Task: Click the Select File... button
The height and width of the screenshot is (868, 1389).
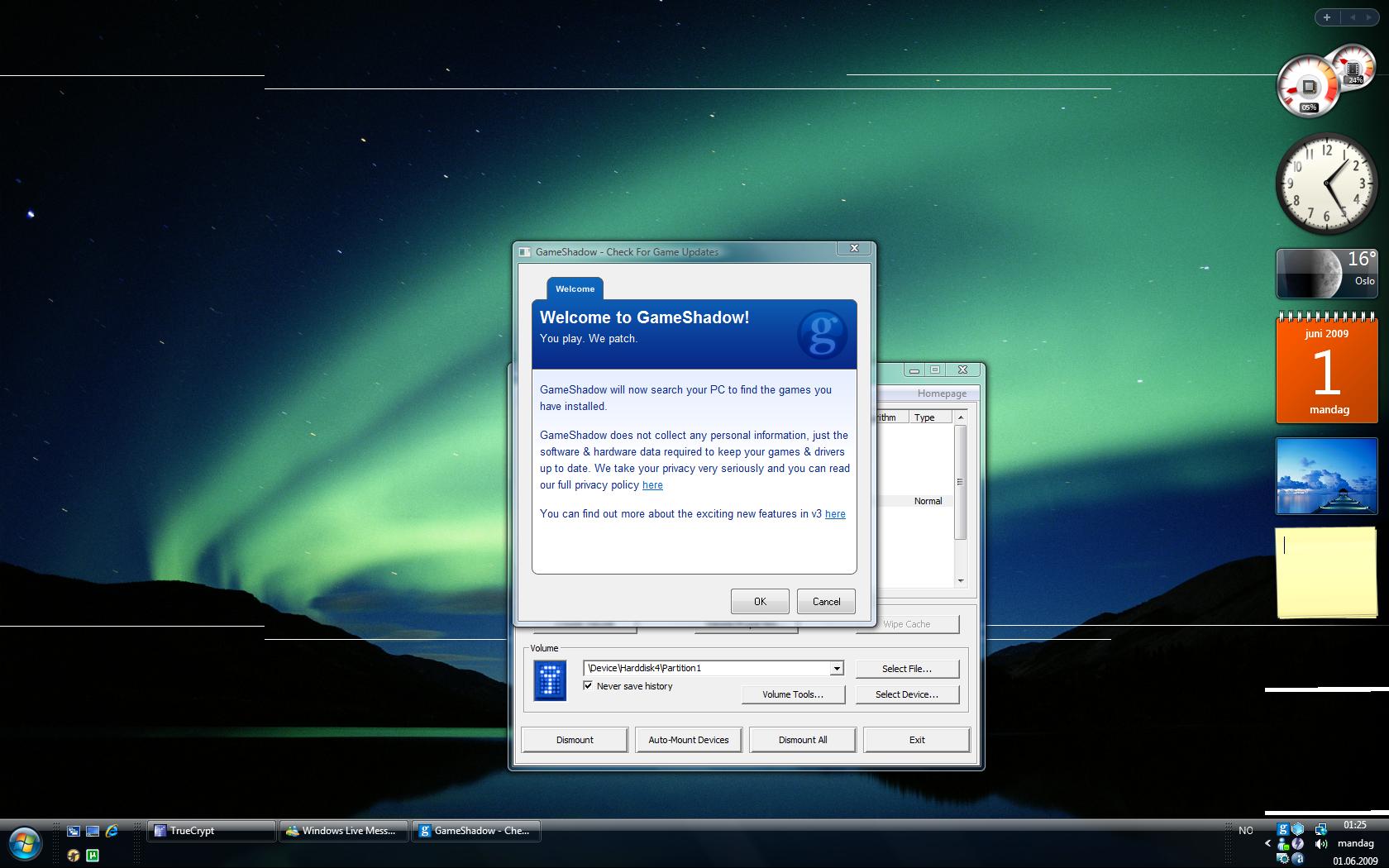Action: point(907,669)
